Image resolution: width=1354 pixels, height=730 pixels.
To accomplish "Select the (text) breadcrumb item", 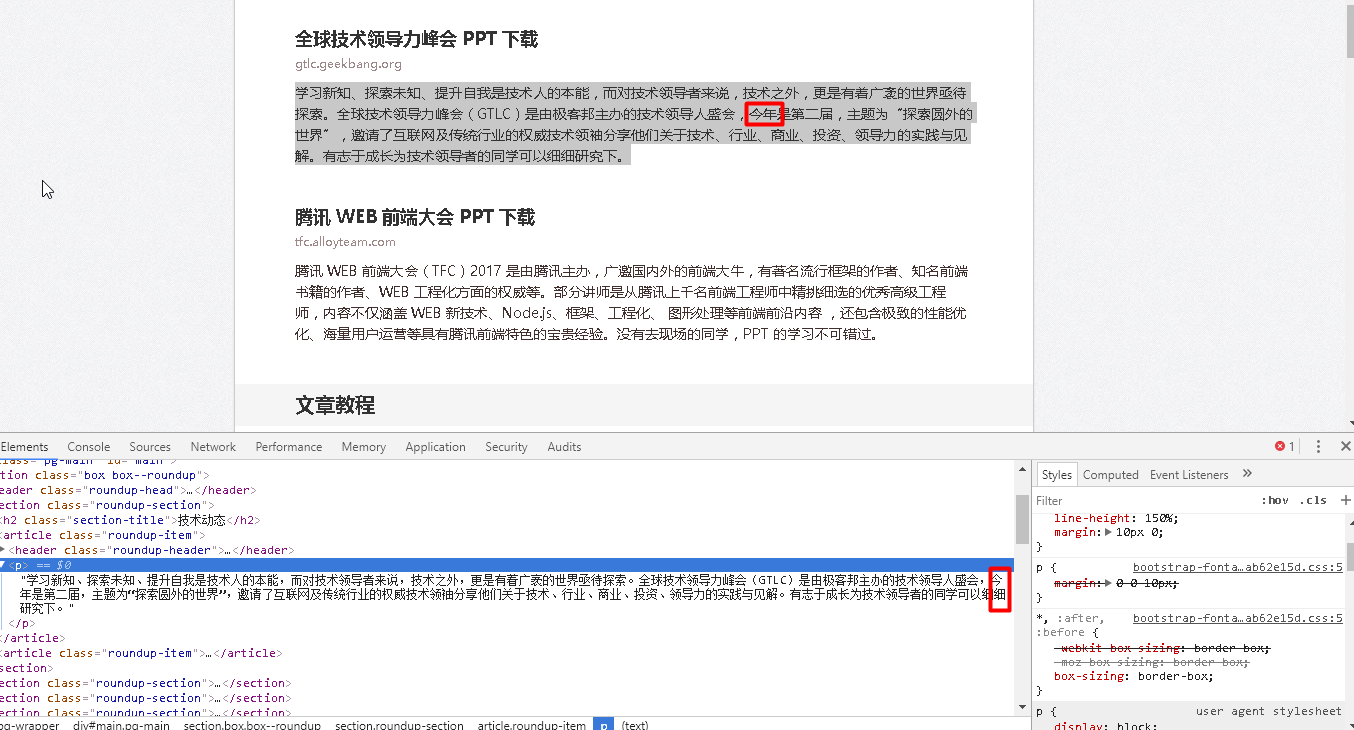I will pos(635,725).
